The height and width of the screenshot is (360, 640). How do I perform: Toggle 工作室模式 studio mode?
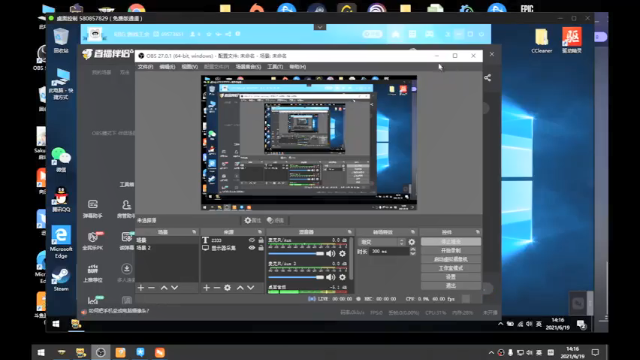451,268
